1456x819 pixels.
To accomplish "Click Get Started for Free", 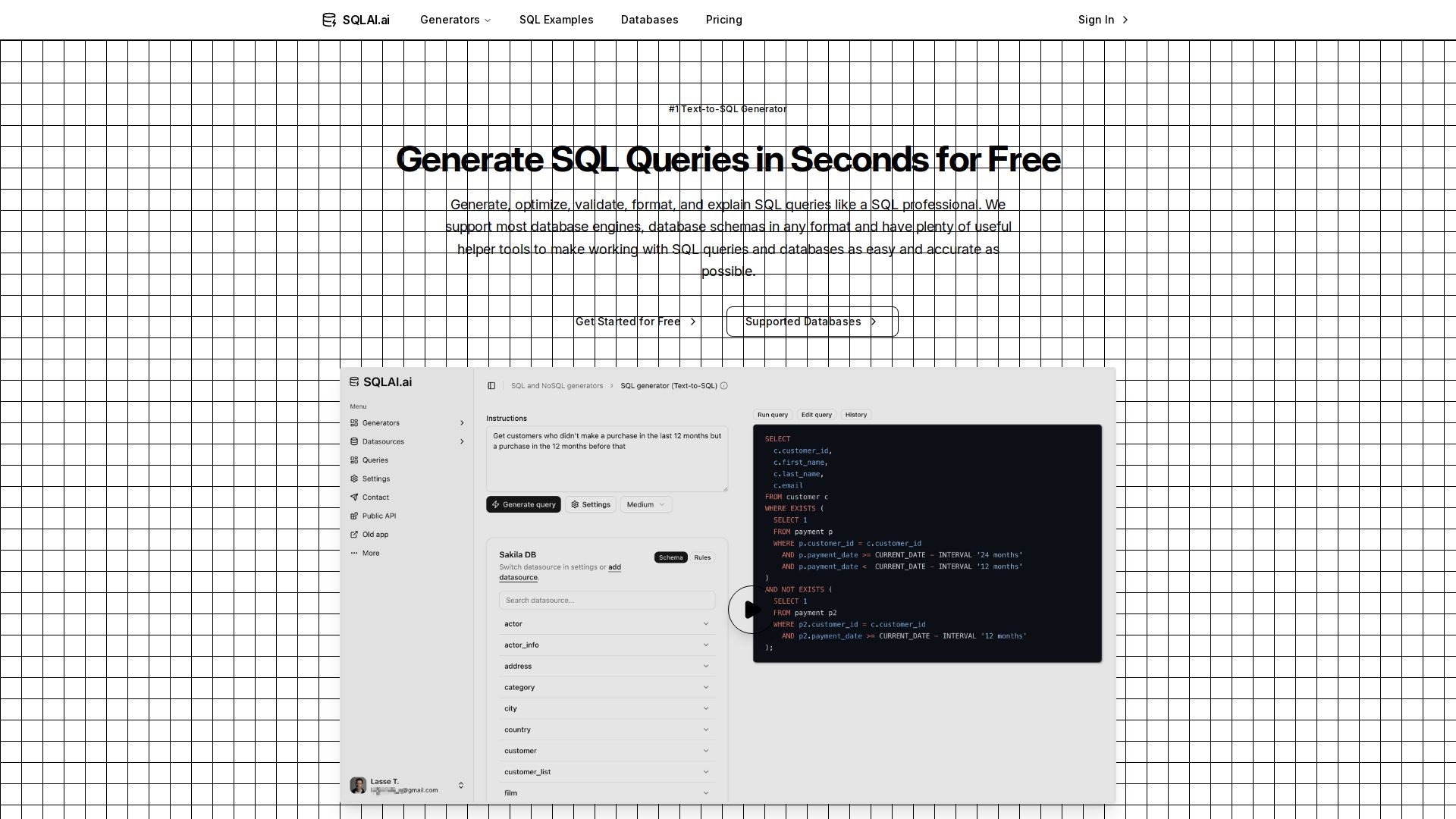I will 635,322.
